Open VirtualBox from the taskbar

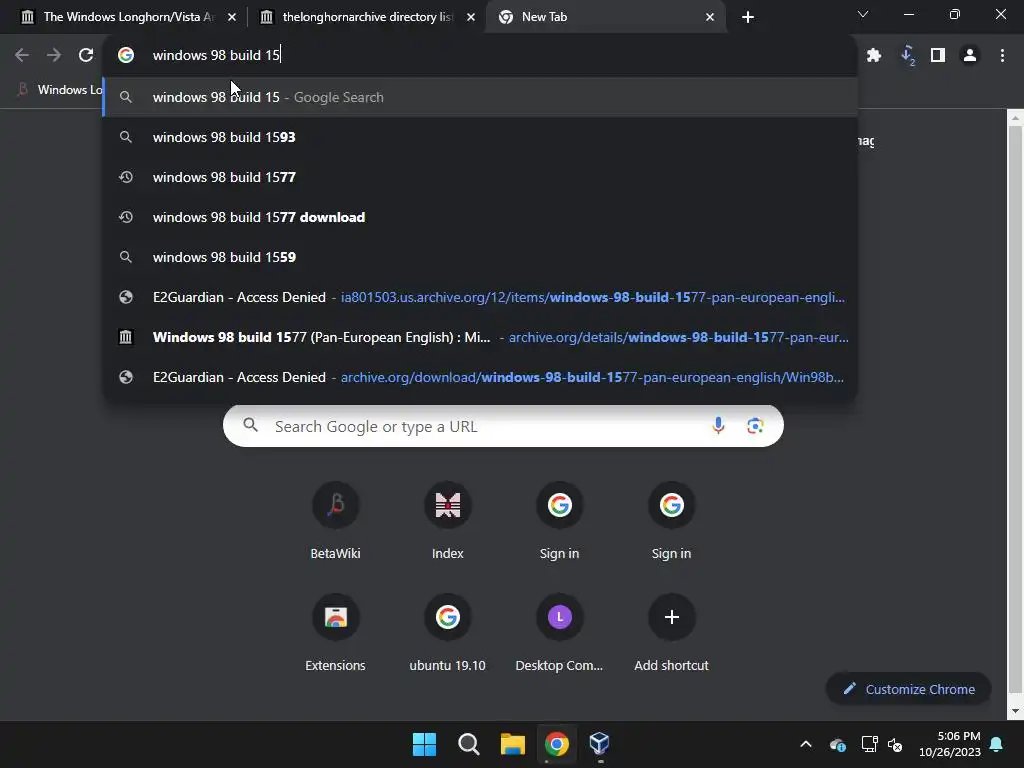[600, 744]
